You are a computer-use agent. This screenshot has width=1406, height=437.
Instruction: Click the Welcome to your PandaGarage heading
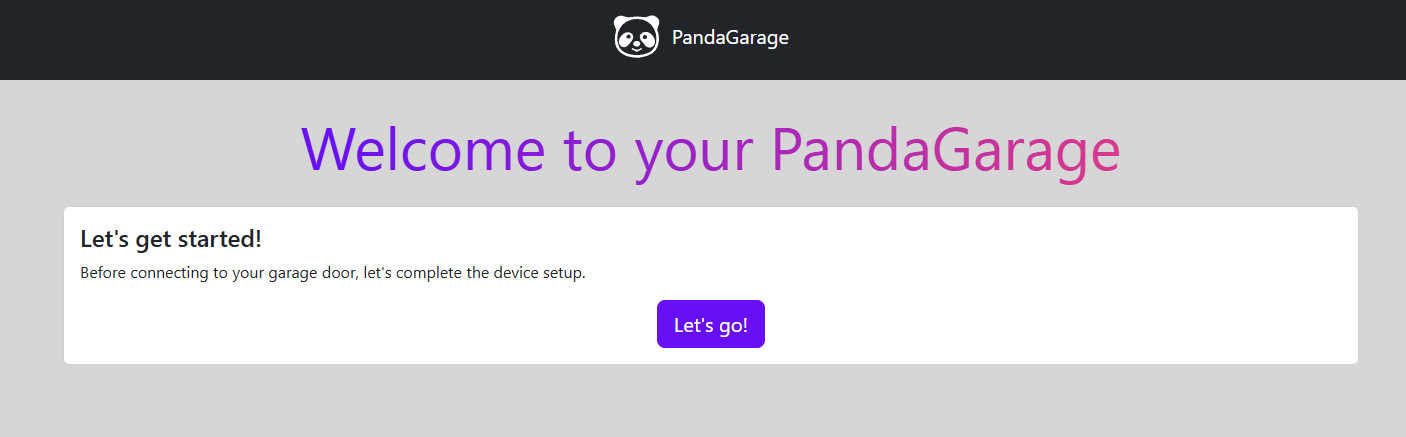point(711,150)
